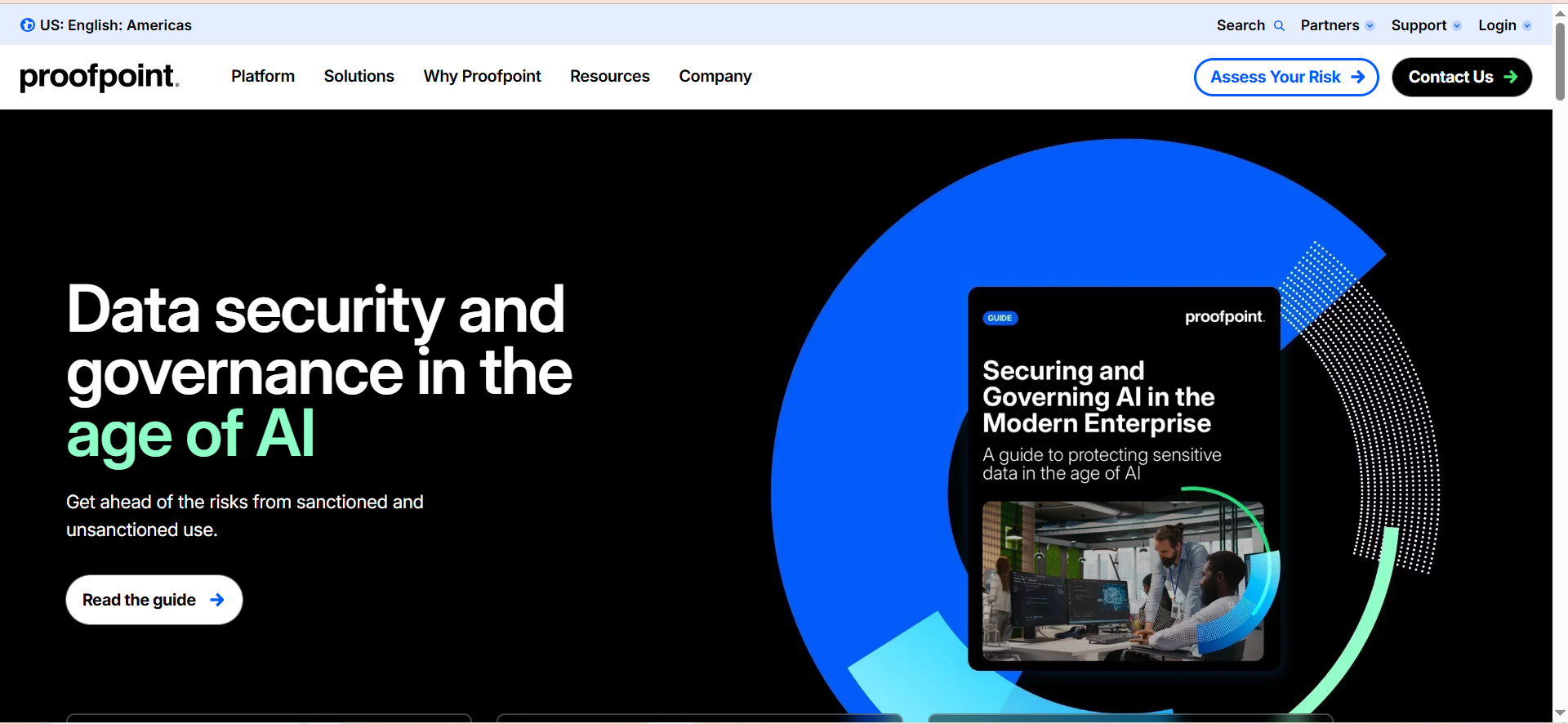The width and height of the screenshot is (1568, 724).
Task: Click the page vertical scrollbar thumb
Action: tap(1560, 61)
